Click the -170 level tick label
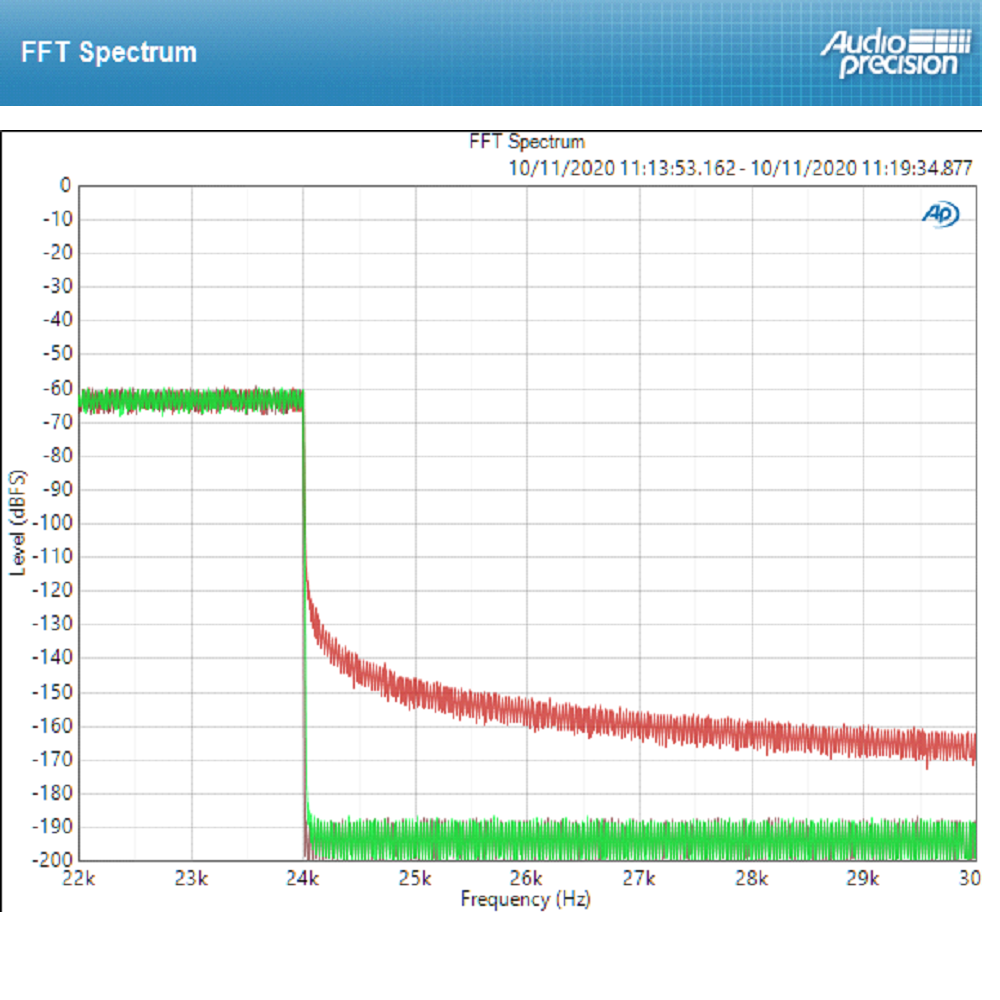The height and width of the screenshot is (1000, 1000). (53, 760)
